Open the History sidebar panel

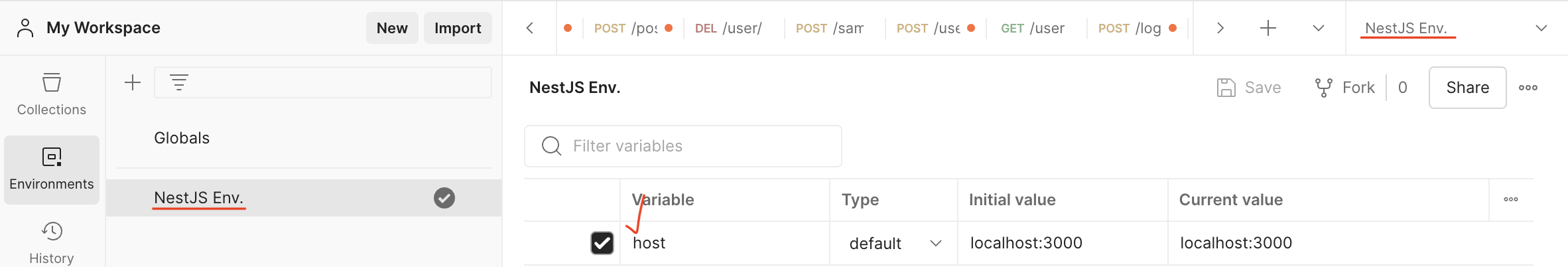coord(52,242)
